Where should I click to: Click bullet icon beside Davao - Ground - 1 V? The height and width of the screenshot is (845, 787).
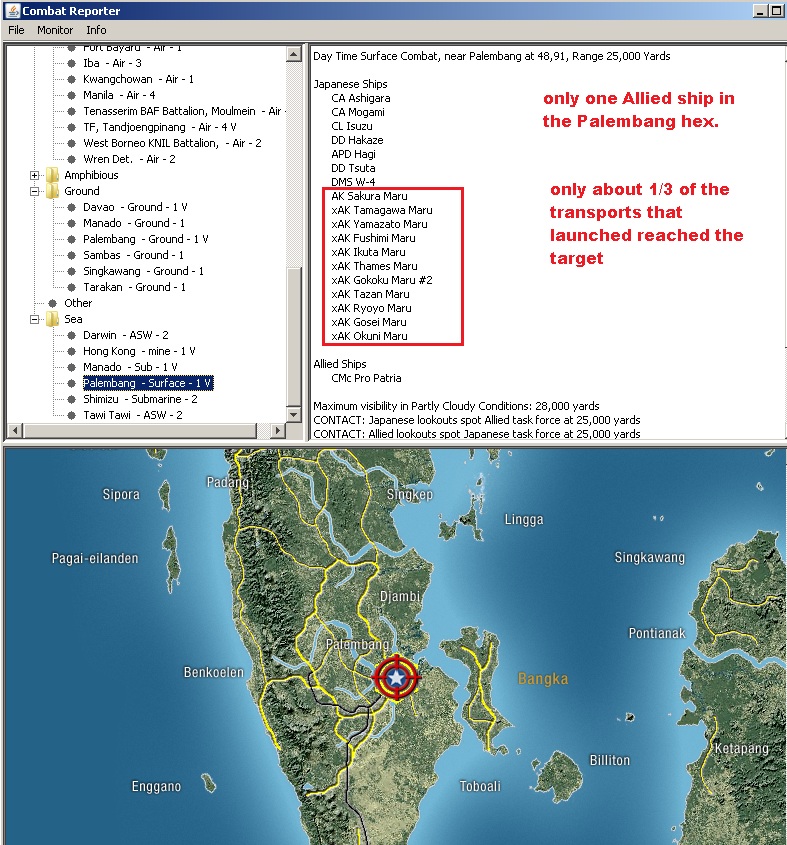pyautogui.click(x=71, y=207)
